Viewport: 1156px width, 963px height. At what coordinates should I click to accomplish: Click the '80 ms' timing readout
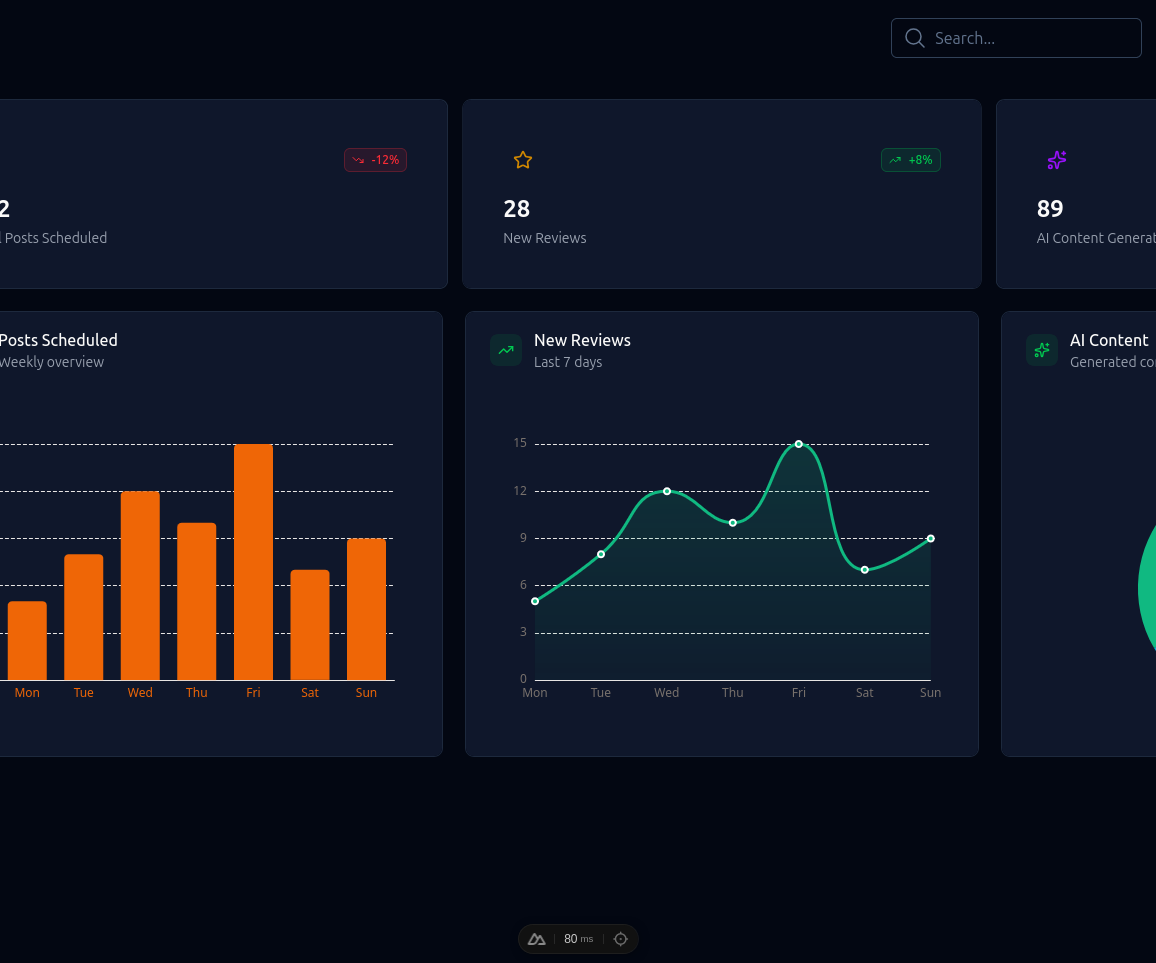[x=579, y=939]
